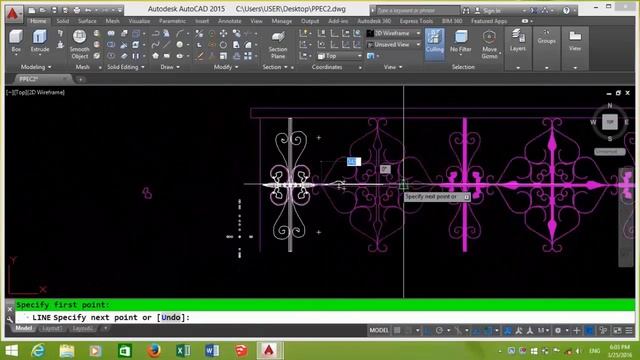Image resolution: width=640 pixels, height=360 pixels.
Task: Switch to the Surface ribbon tab
Action: point(87,21)
